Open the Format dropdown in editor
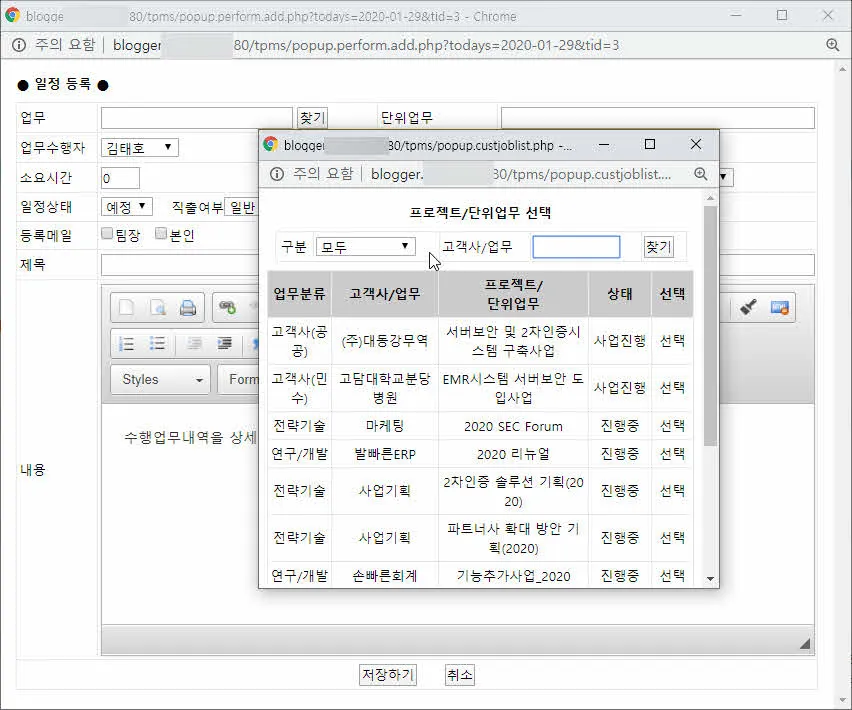This screenshot has height=710, width=852. pyautogui.click(x=239, y=379)
